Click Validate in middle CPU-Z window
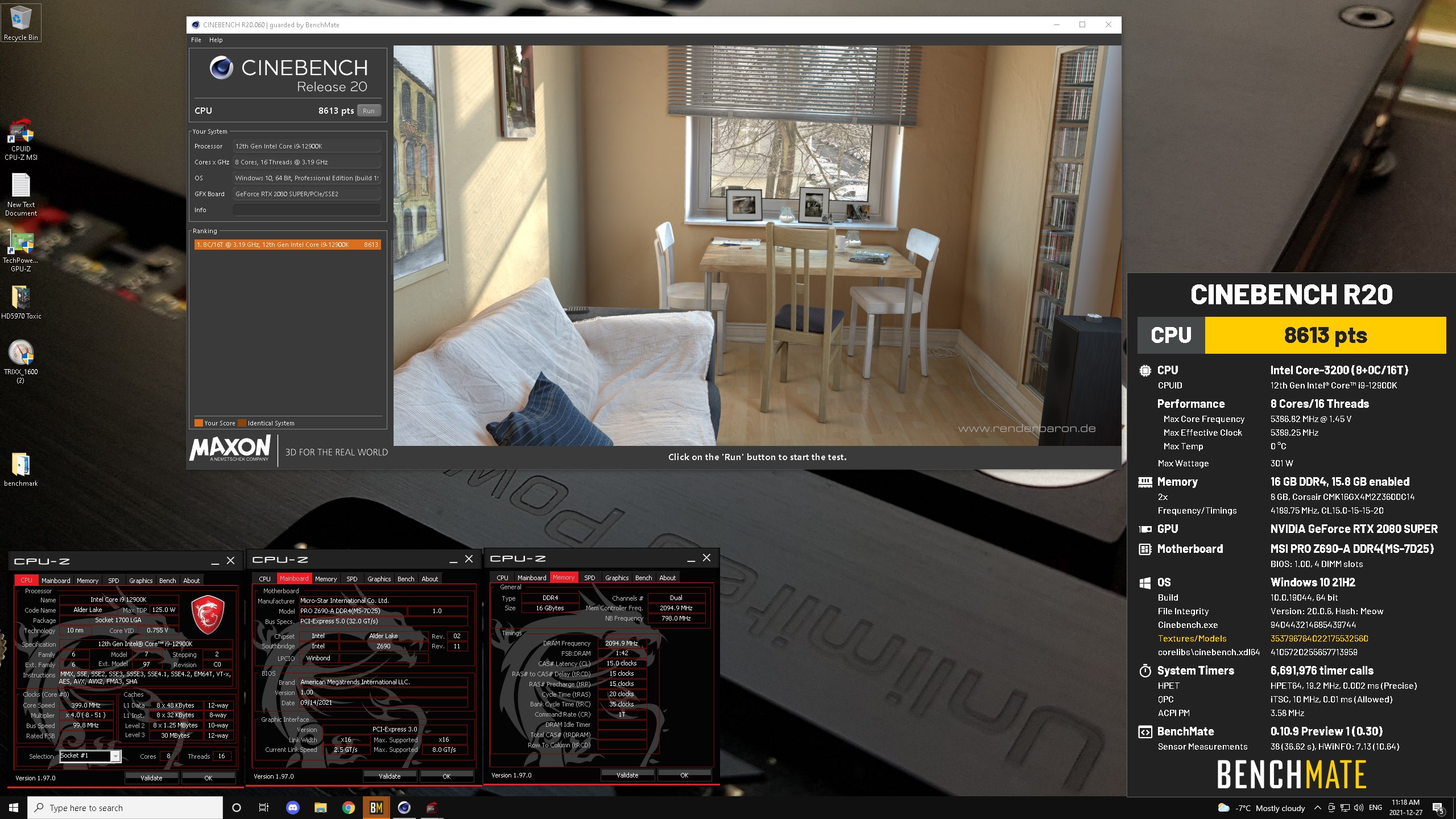 click(x=390, y=776)
